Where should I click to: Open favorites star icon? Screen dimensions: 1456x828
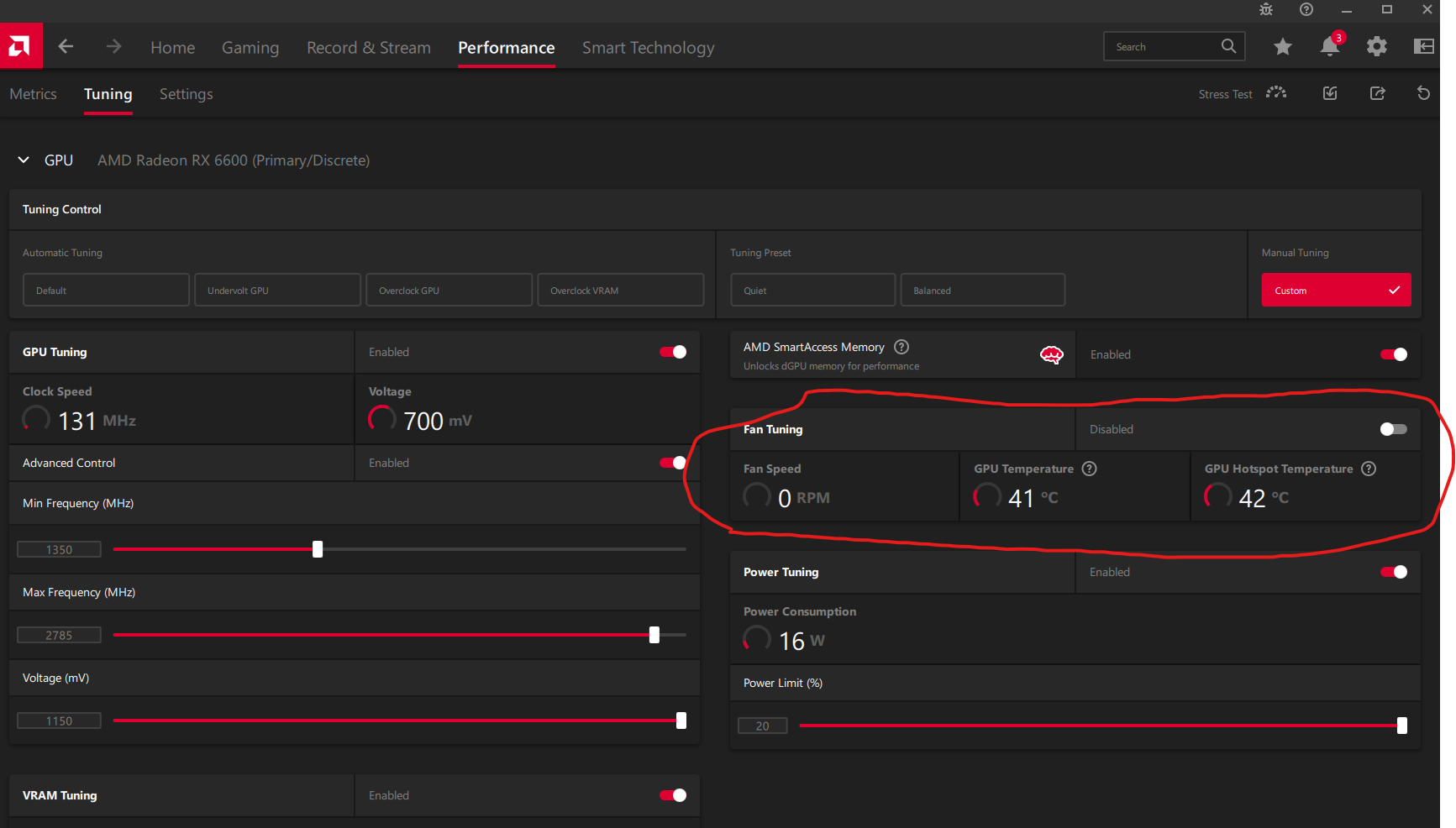1282,47
